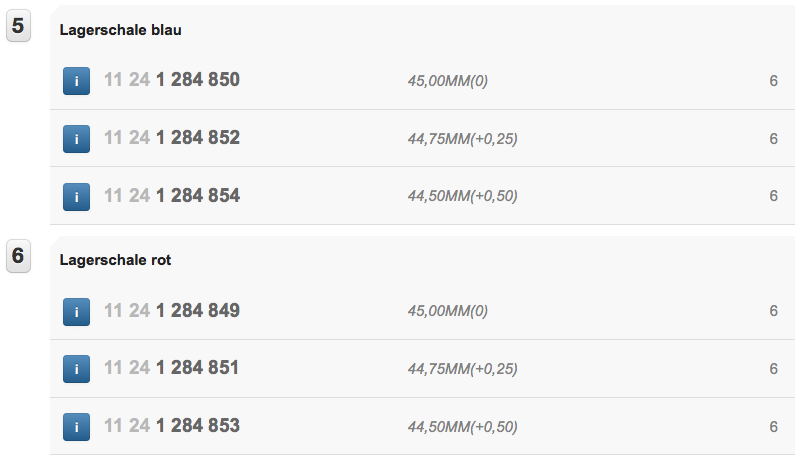Image resolution: width=795 pixels, height=462 pixels.
Task: Click 45,00MM(0) size in Lagerschale blau
Action: [x=447, y=81]
